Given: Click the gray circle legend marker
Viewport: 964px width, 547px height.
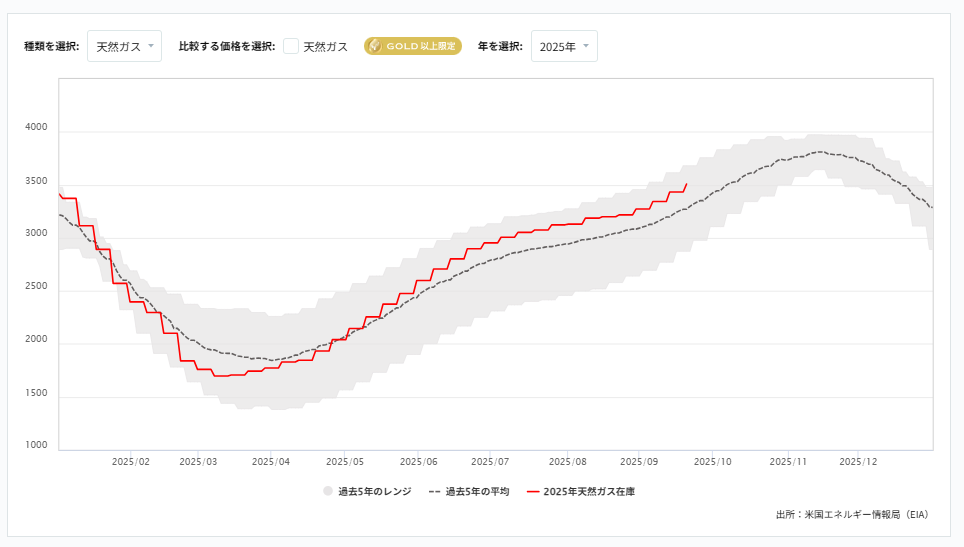Looking at the screenshot, I should pyautogui.click(x=328, y=491).
